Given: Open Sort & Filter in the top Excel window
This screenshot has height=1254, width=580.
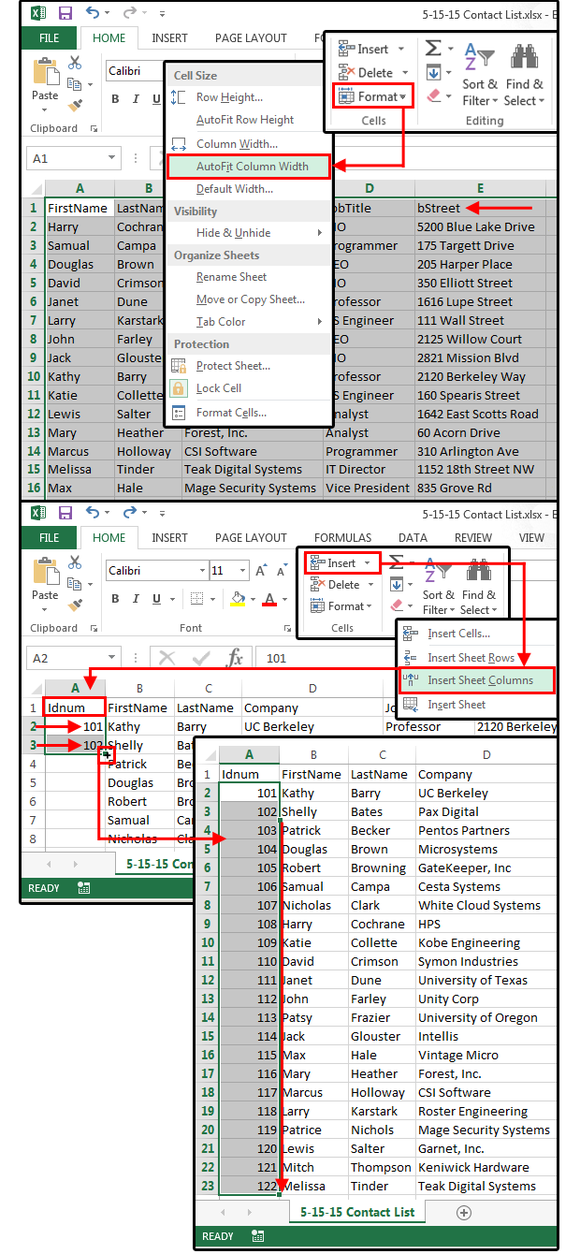Looking at the screenshot, I should coord(478,76).
